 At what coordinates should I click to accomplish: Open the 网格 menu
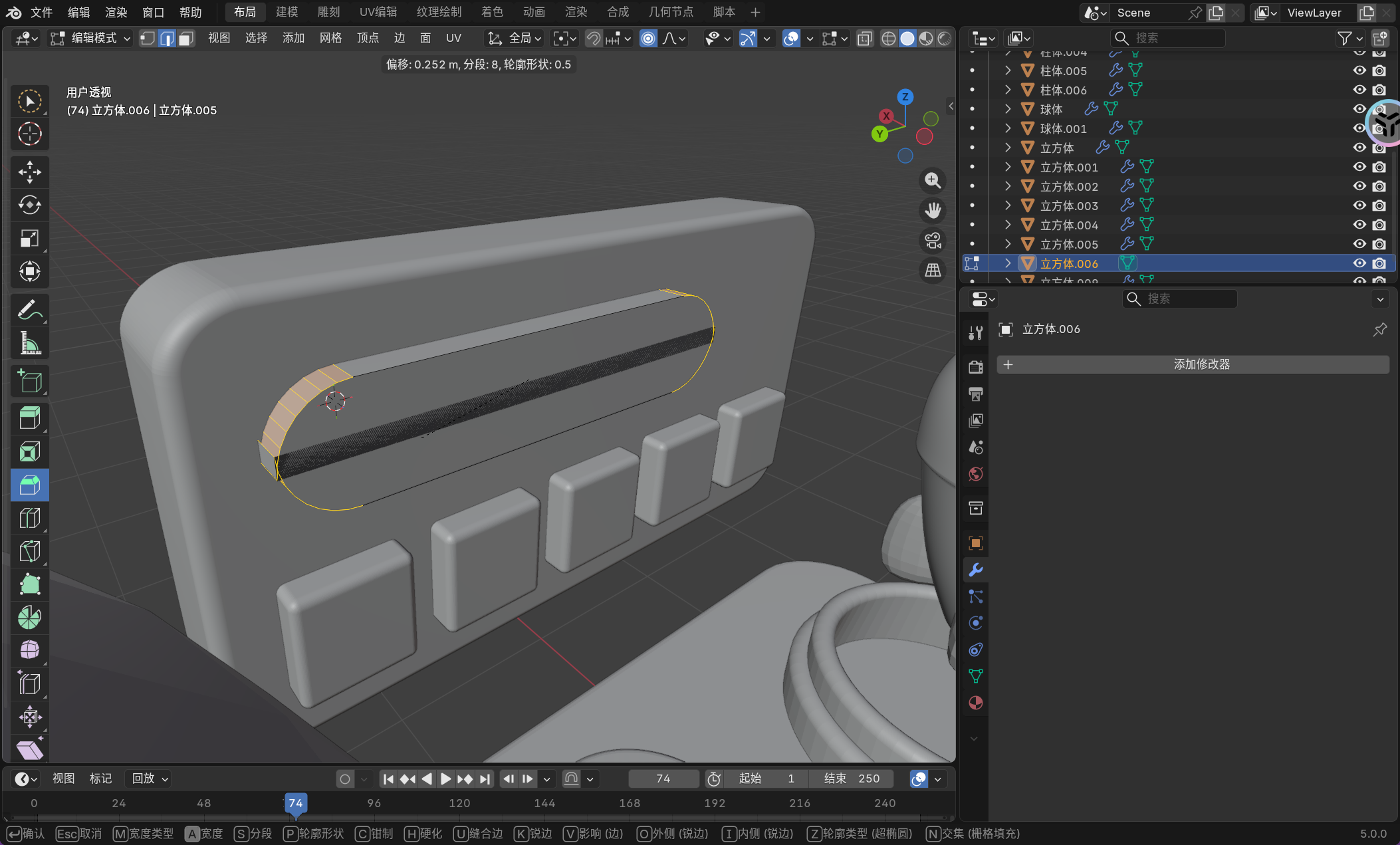(330, 39)
